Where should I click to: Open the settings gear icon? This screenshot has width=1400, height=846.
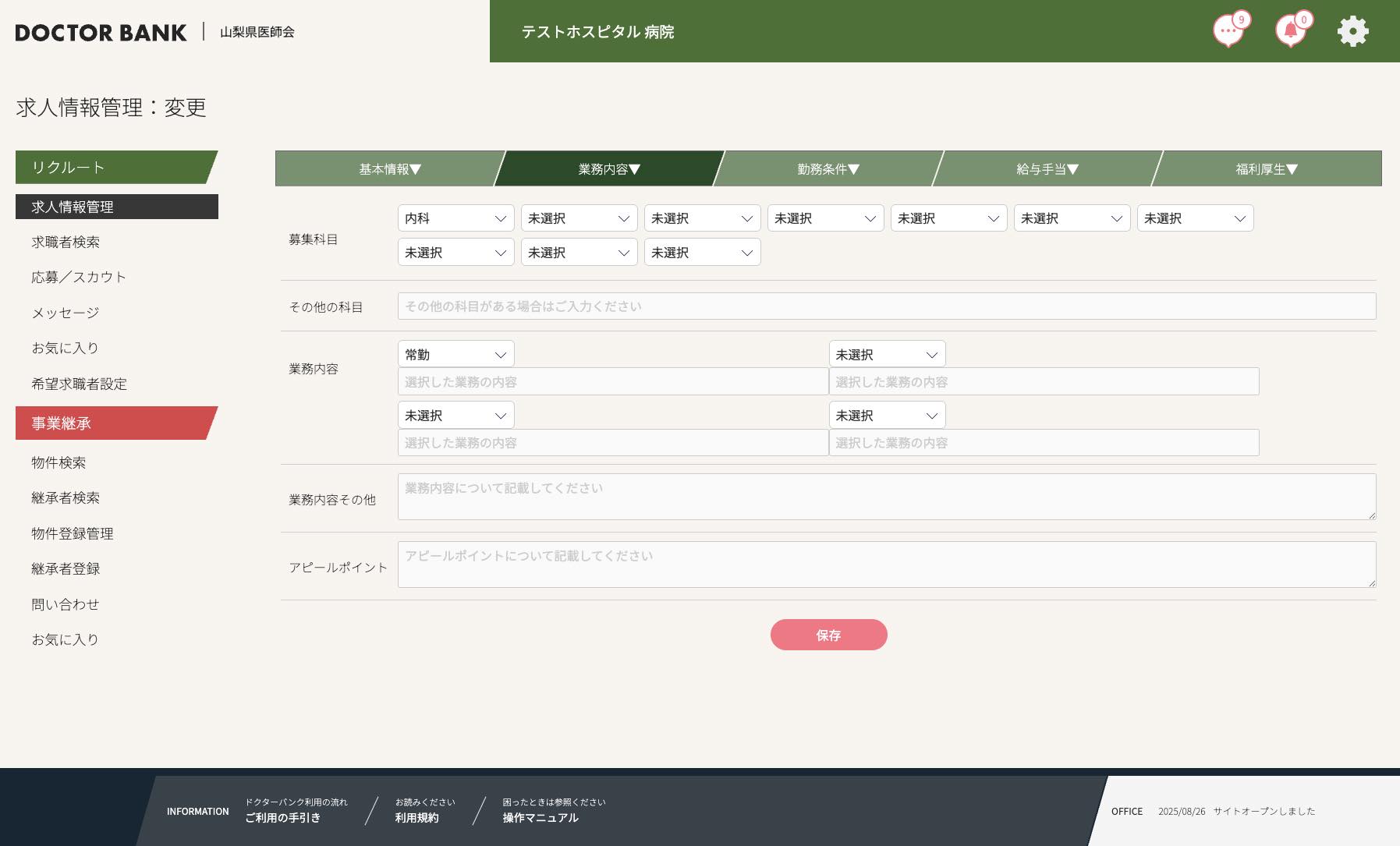(x=1352, y=32)
